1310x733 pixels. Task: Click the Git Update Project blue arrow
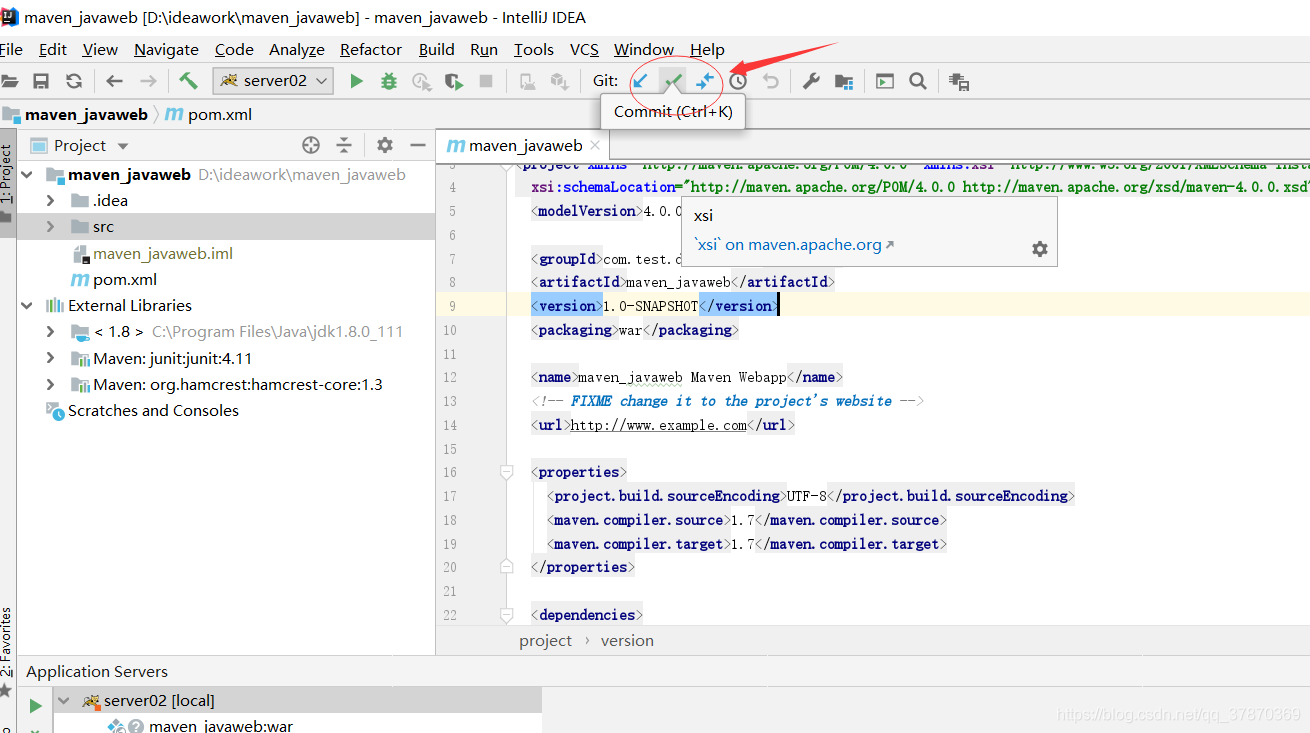pyautogui.click(x=641, y=81)
